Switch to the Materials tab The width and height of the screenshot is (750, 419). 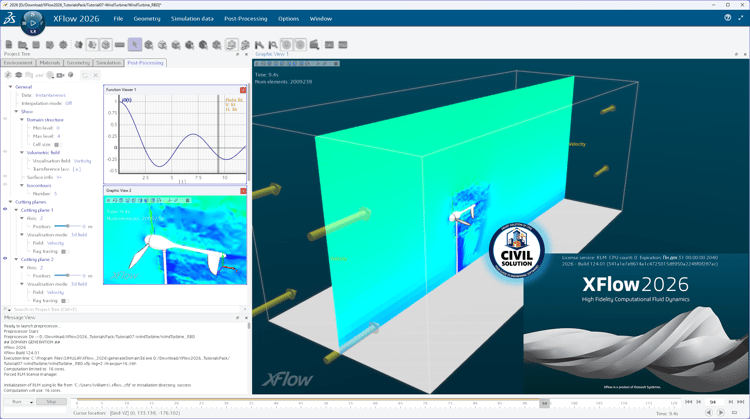pos(50,63)
